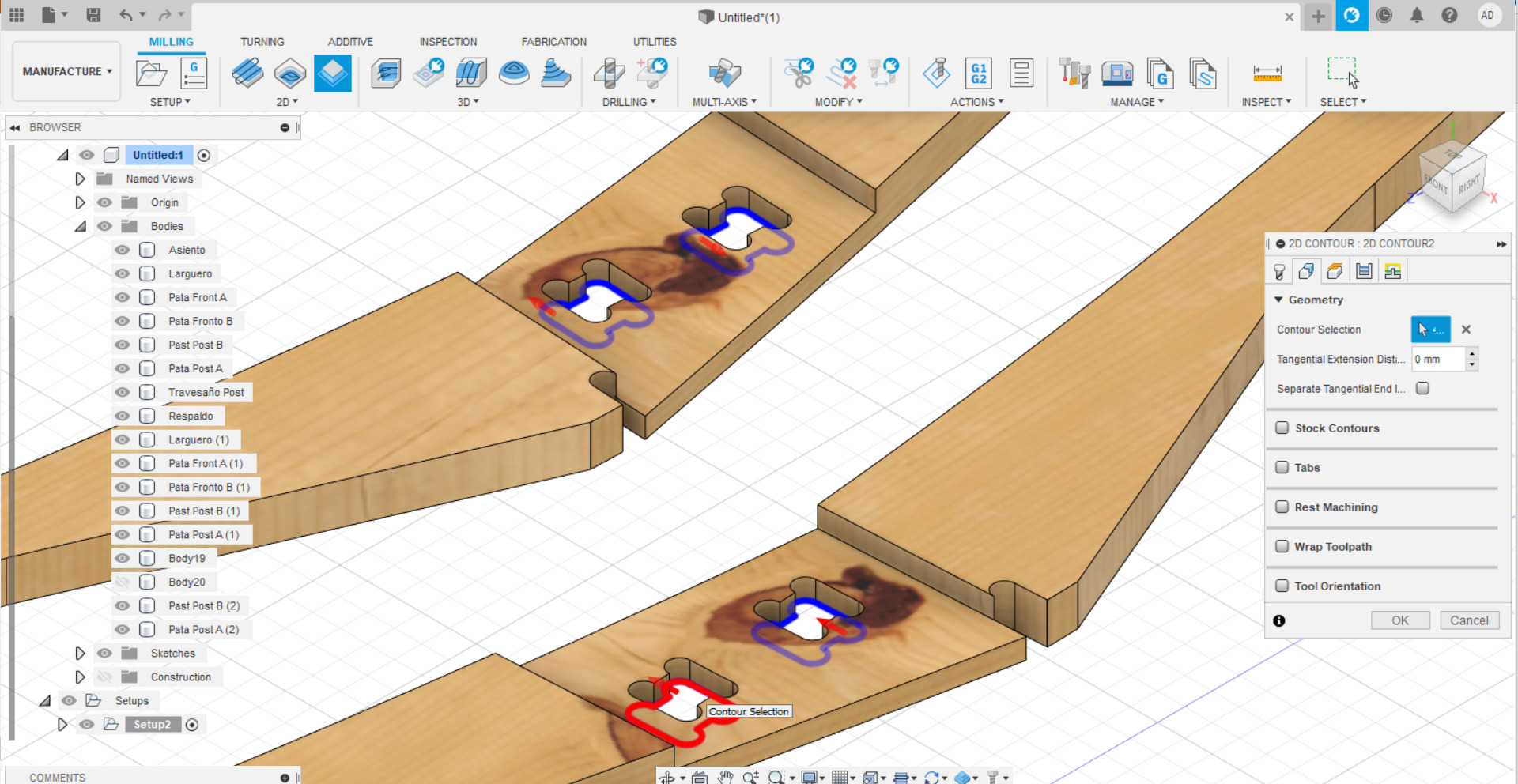This screenshot has height=784, width=1518.
Task: Hide the Asiento body
Action: (x=122, y=250)
